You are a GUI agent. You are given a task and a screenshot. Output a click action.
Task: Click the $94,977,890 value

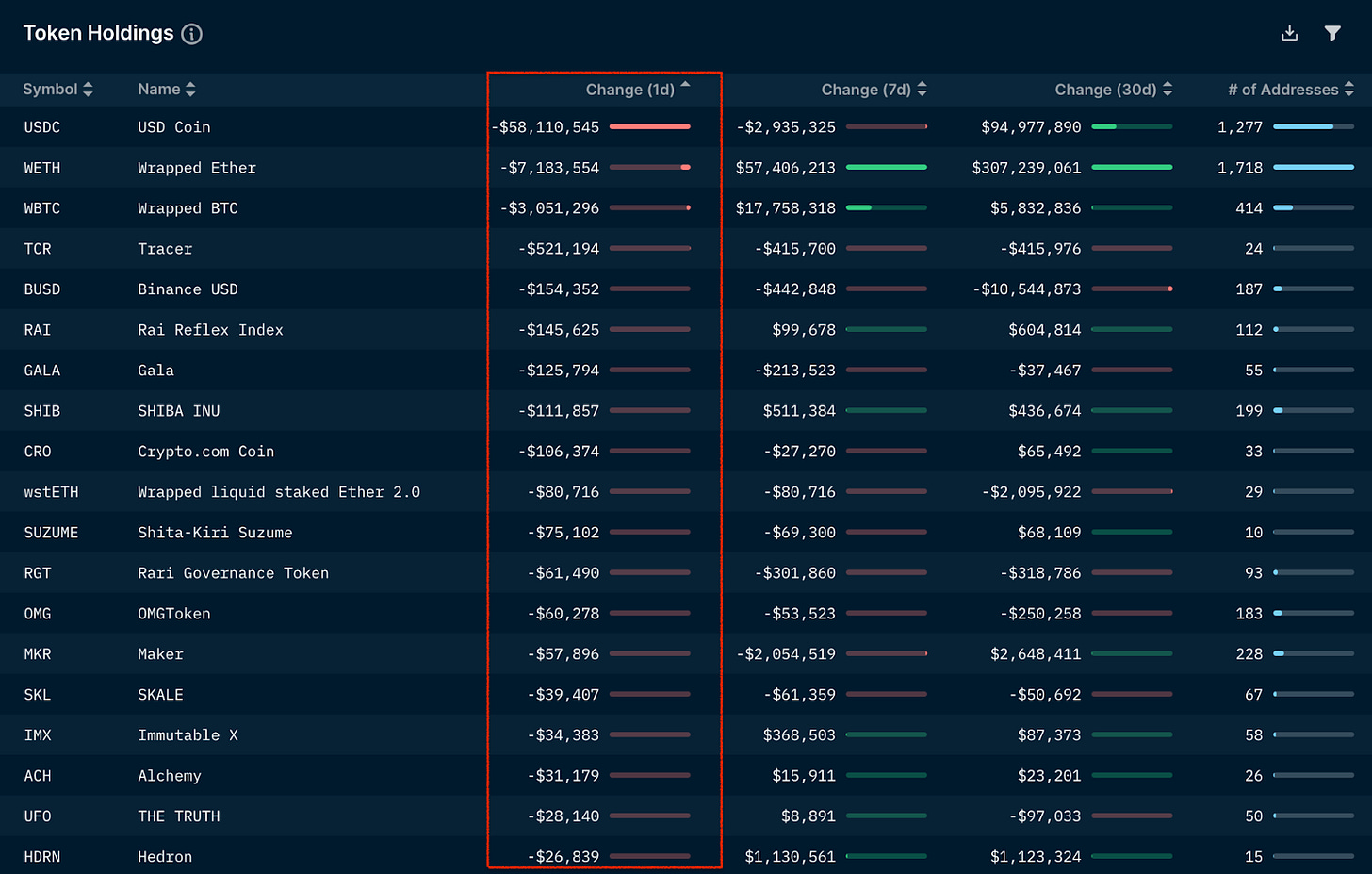point(1031,127)
